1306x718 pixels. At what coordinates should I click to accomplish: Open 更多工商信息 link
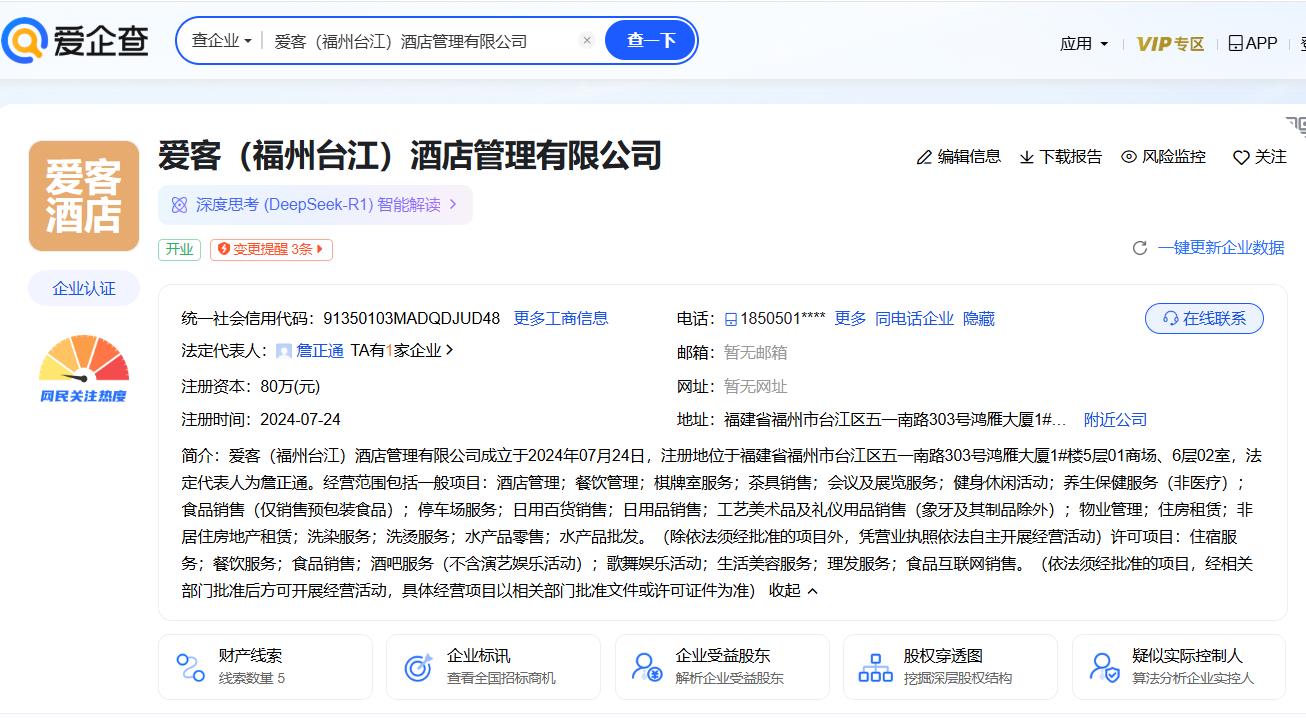pos(561,319)
